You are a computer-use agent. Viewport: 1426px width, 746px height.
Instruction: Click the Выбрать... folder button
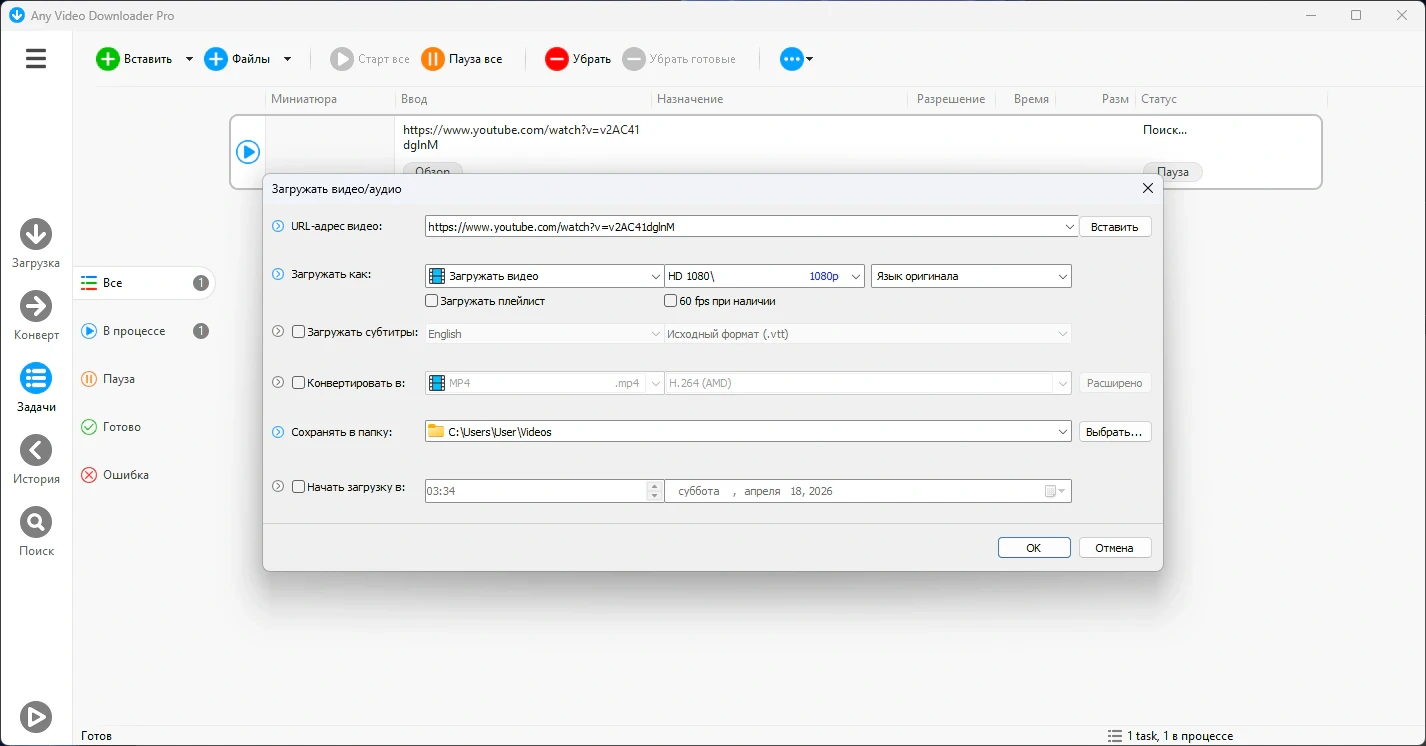pyautogui.click(x=1115, y=432)
